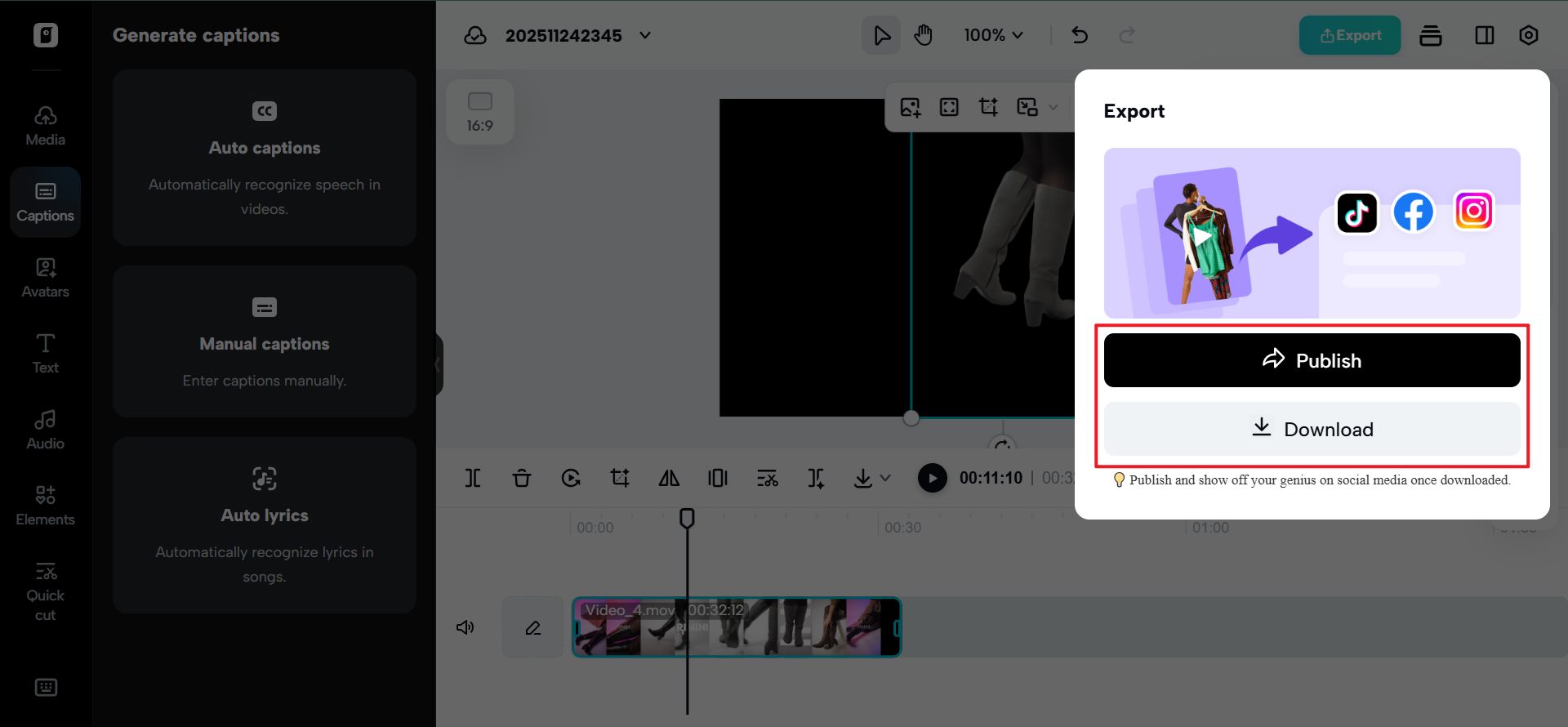
Task: Publish the video to social media
Action: [x=1312, y=360]
